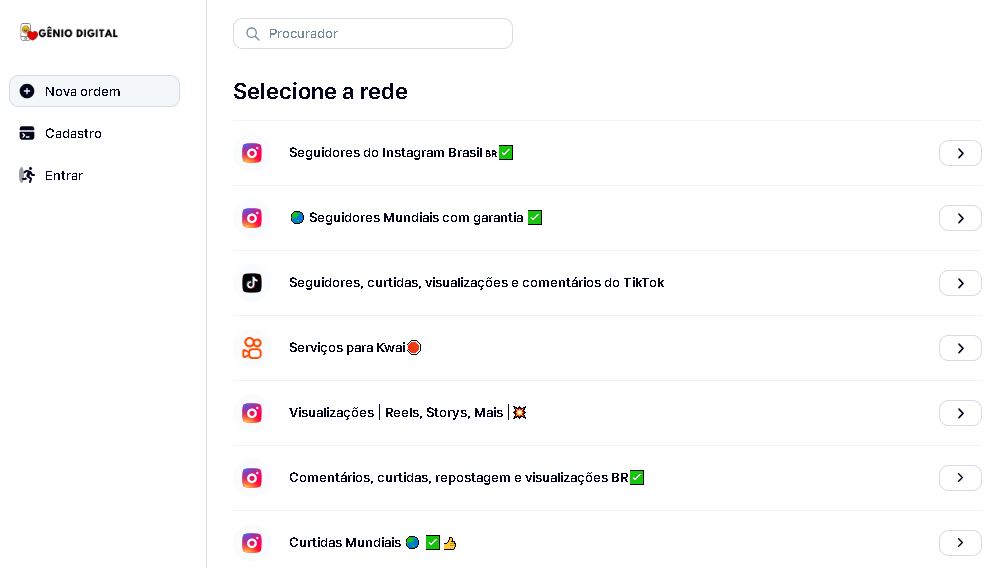
Task: Expand Seguidores Mundiais com garantia chevron
Action: coord(960,218)
